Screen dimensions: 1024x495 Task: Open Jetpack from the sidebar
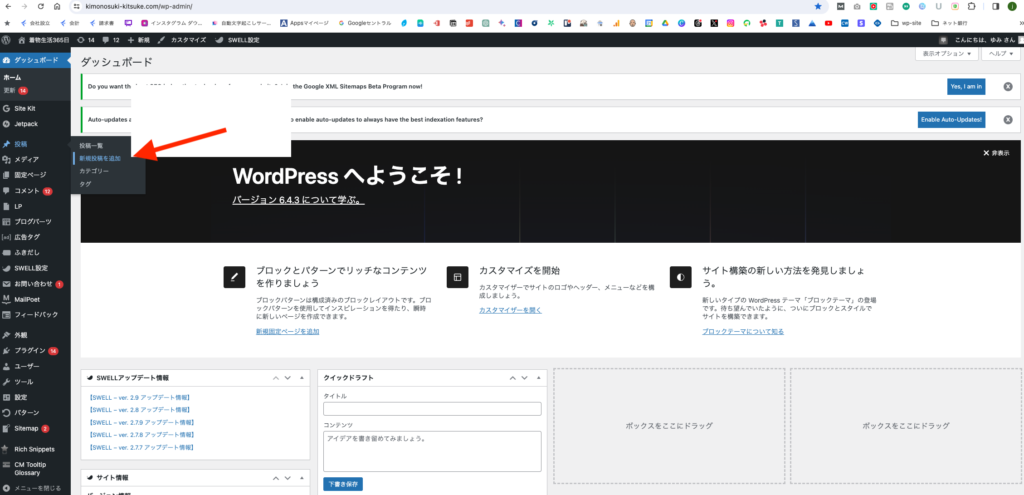[x=26, y=124]
